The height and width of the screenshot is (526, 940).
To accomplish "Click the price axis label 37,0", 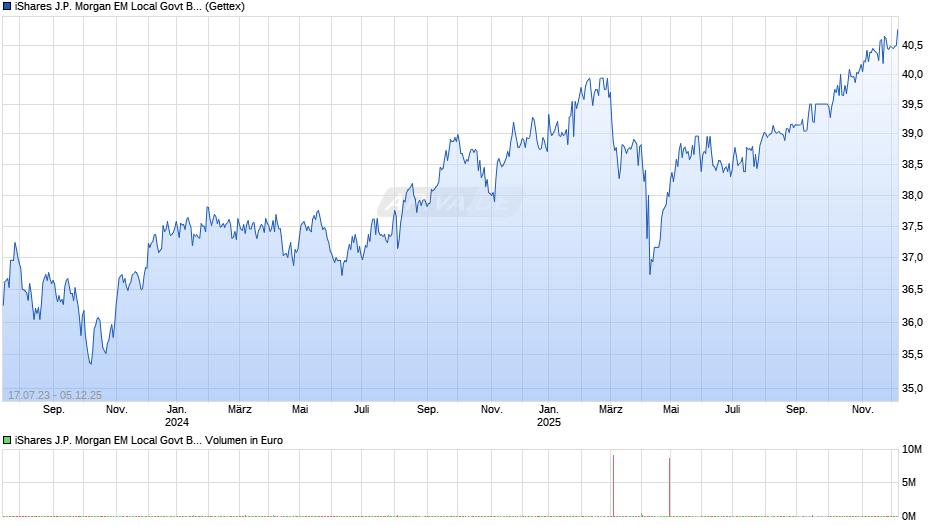I will [x=912, y=258].
